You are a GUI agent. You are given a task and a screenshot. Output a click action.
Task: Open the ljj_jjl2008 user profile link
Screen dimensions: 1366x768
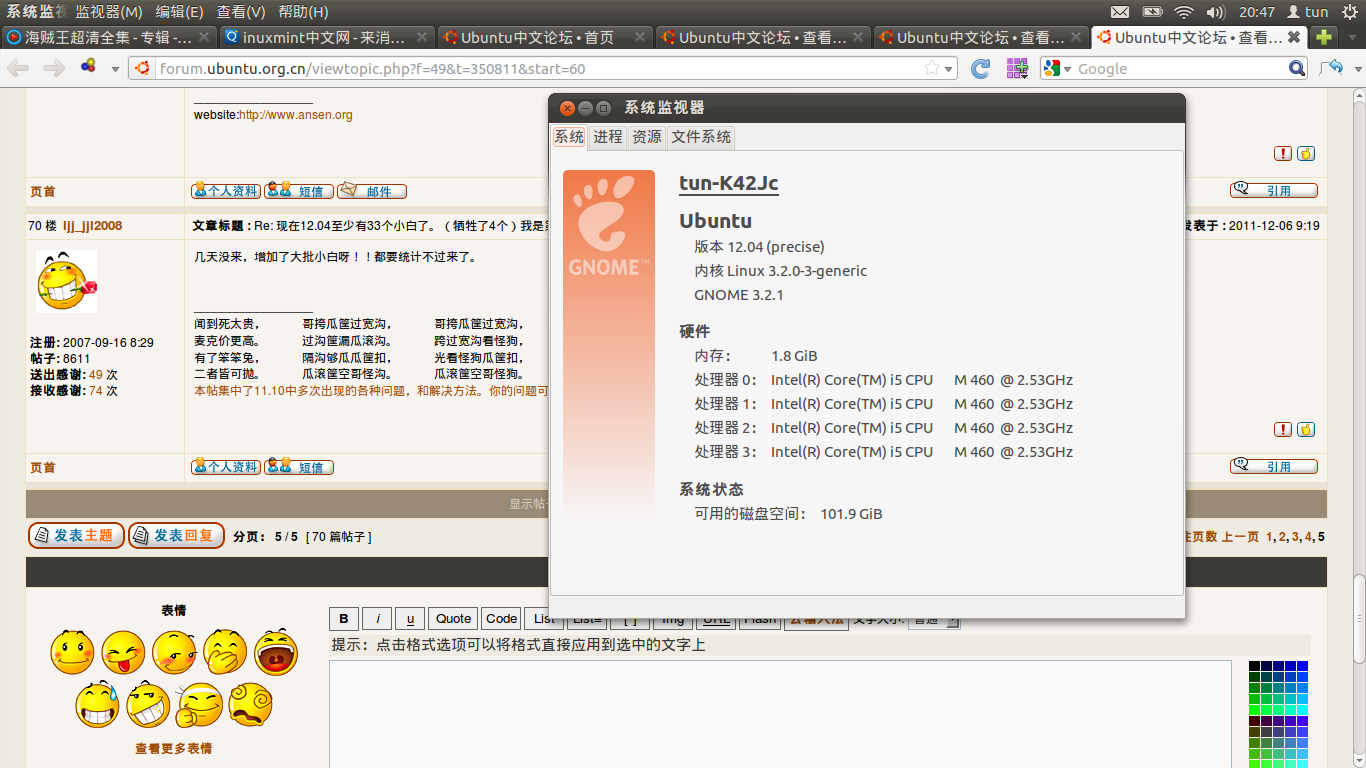coord(92,226)
